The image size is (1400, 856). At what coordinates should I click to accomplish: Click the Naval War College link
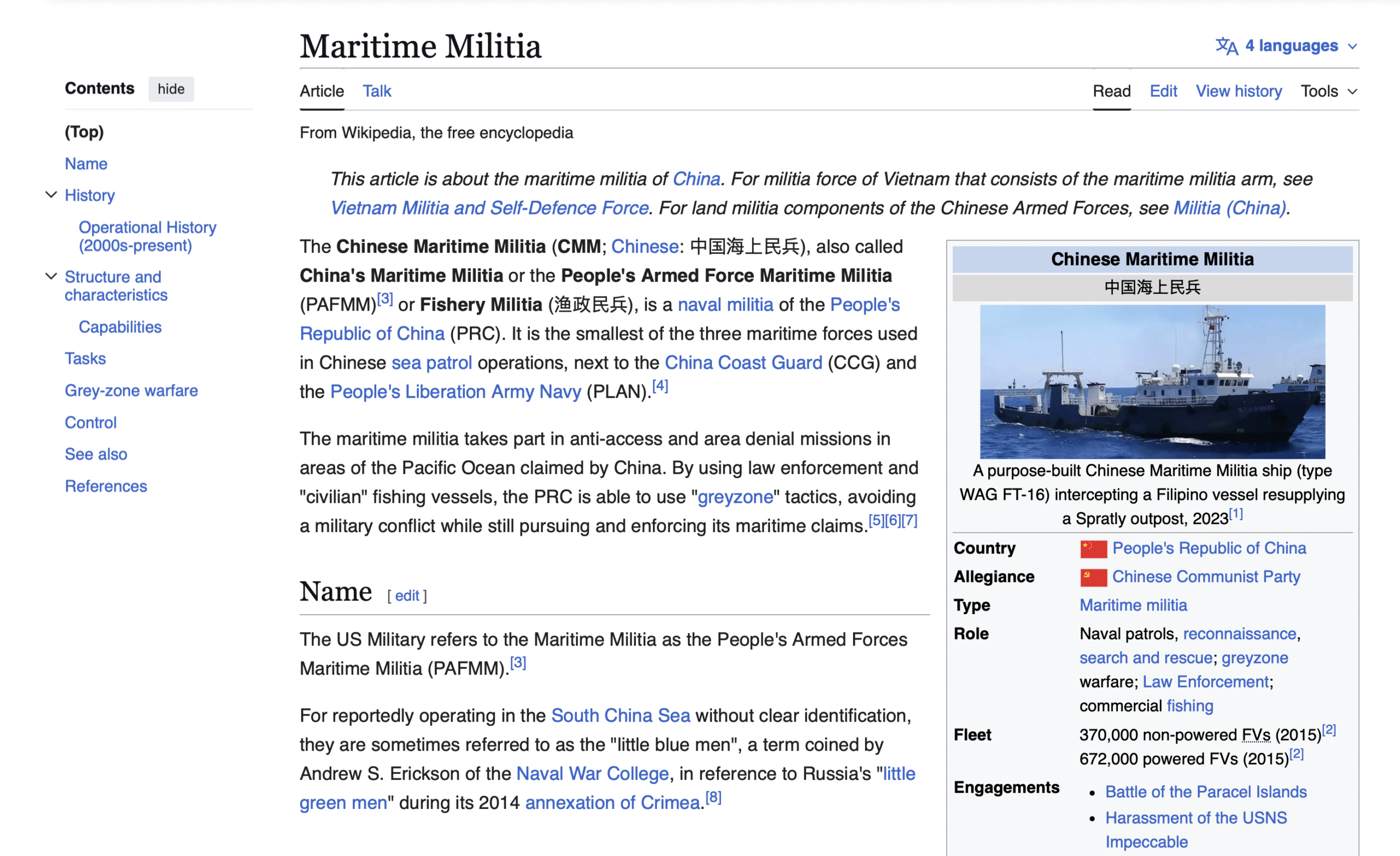[x=592, y=773]
